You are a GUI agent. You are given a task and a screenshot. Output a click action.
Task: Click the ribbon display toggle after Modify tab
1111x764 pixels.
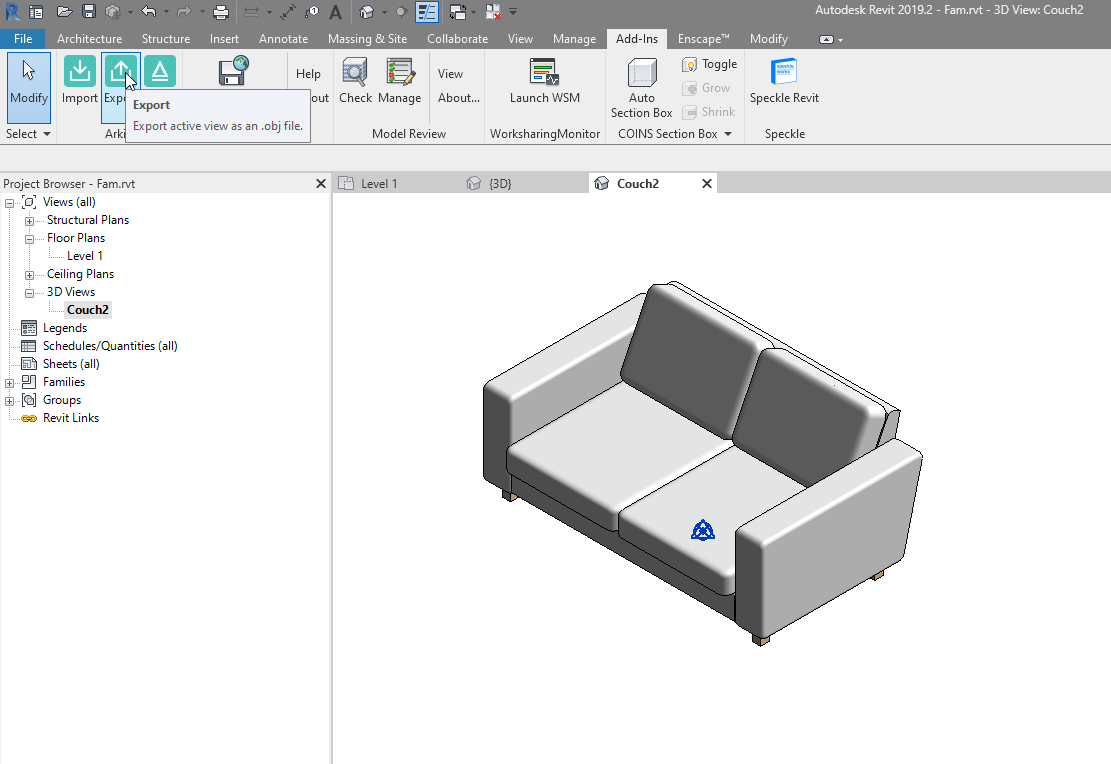(x=826, y=40)
